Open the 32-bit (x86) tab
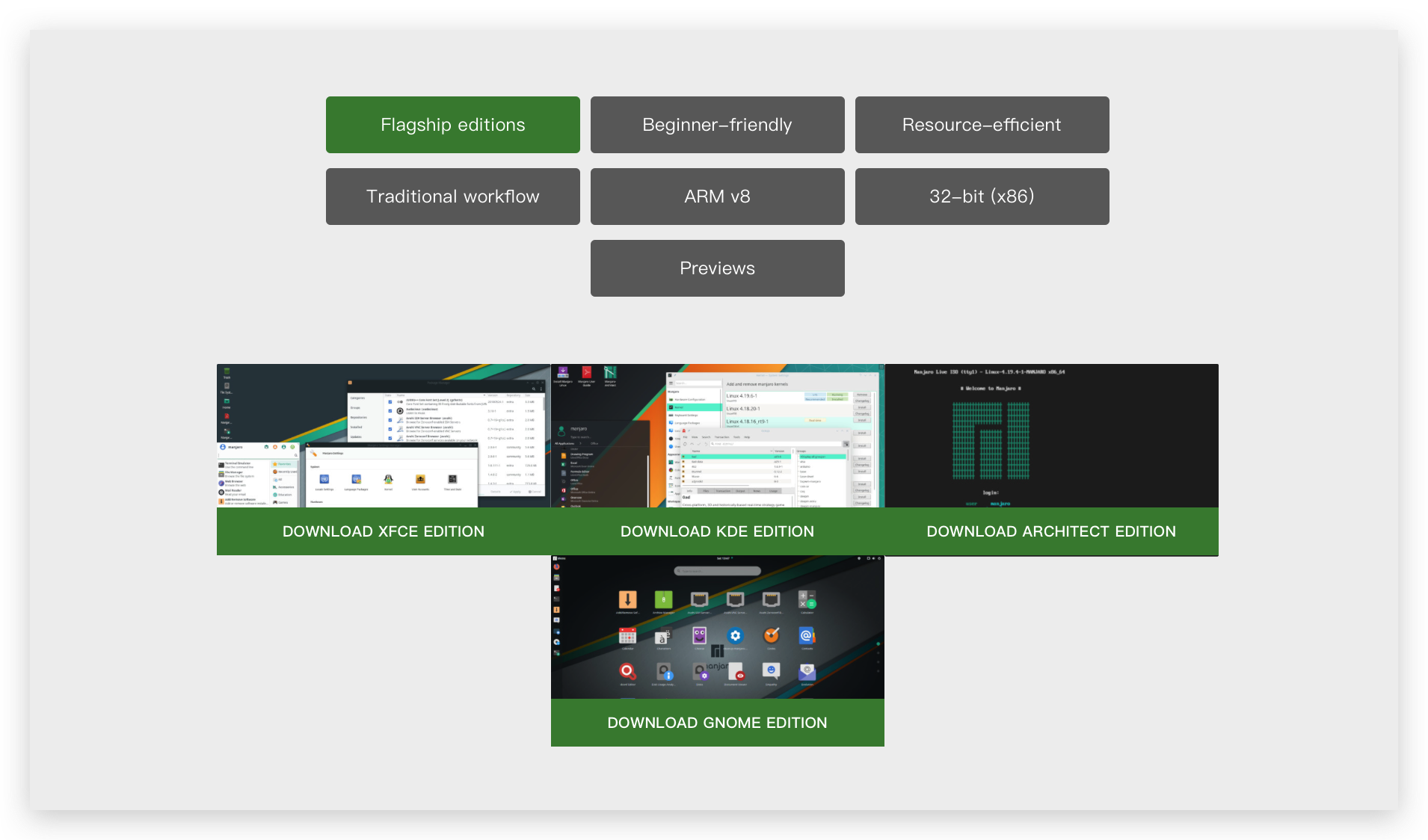 tap(982, 197)
